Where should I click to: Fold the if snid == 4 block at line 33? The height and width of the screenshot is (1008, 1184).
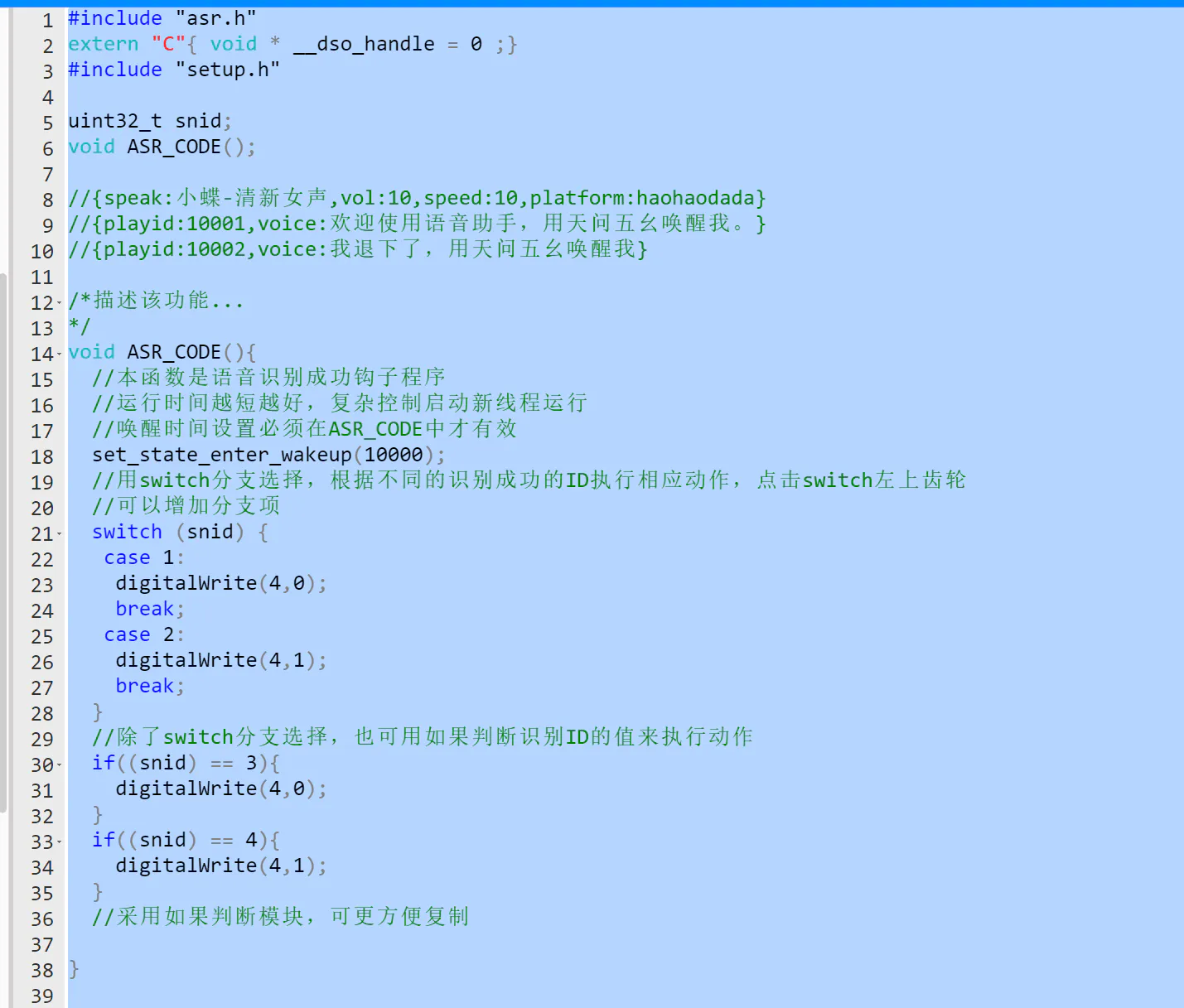(59, 842)
